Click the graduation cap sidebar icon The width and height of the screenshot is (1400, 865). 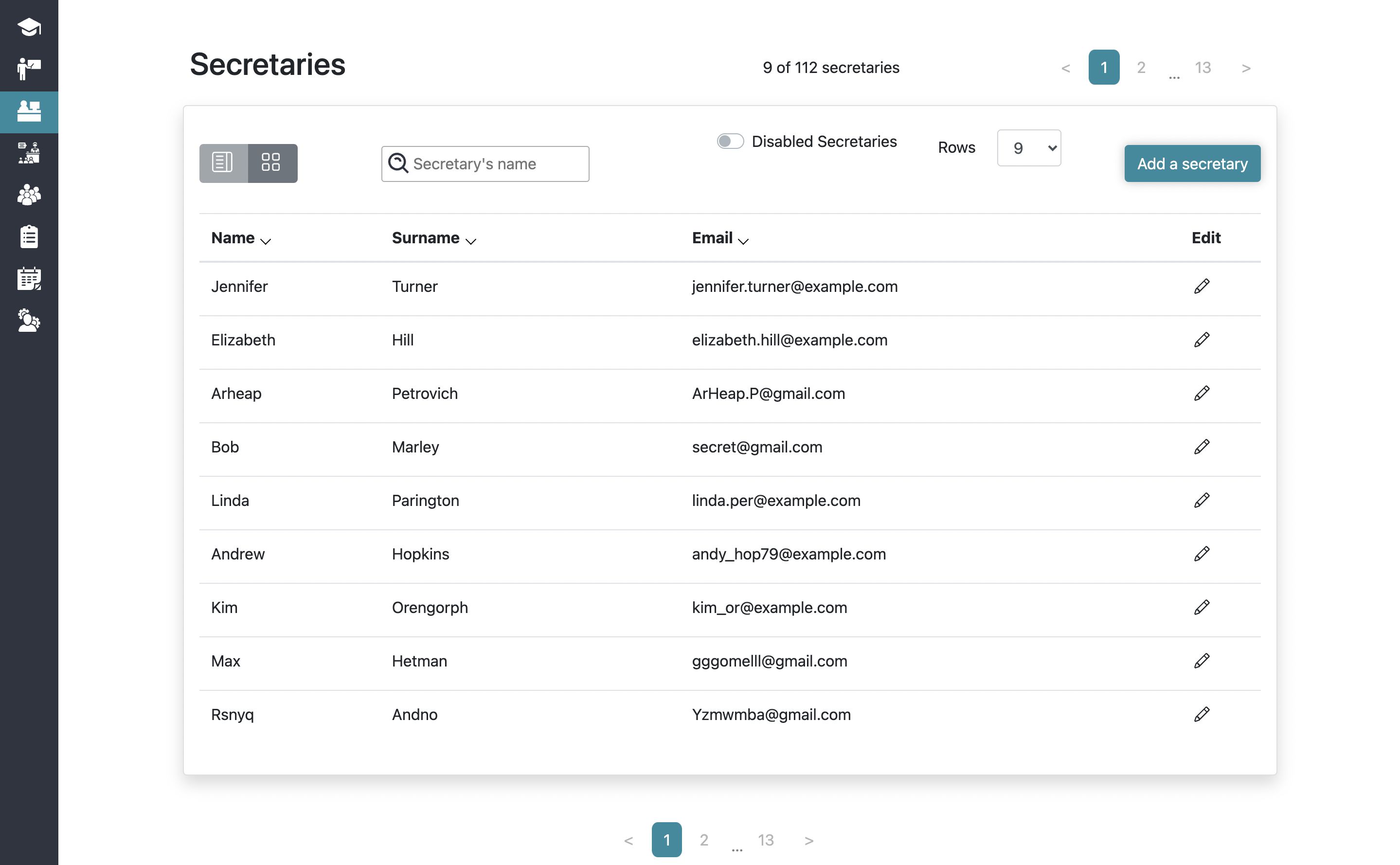[x=29, y=27]
